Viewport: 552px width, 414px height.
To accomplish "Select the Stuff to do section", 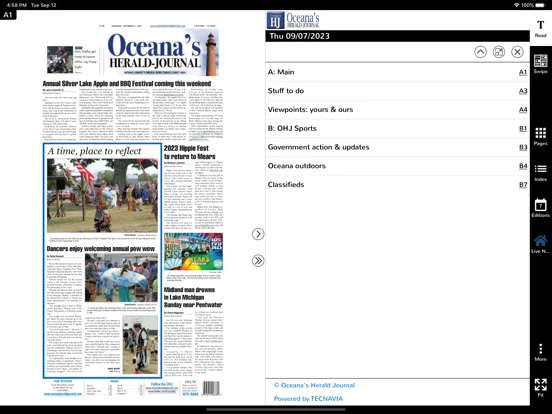I will pyautogui.click(x=397, y=91).
